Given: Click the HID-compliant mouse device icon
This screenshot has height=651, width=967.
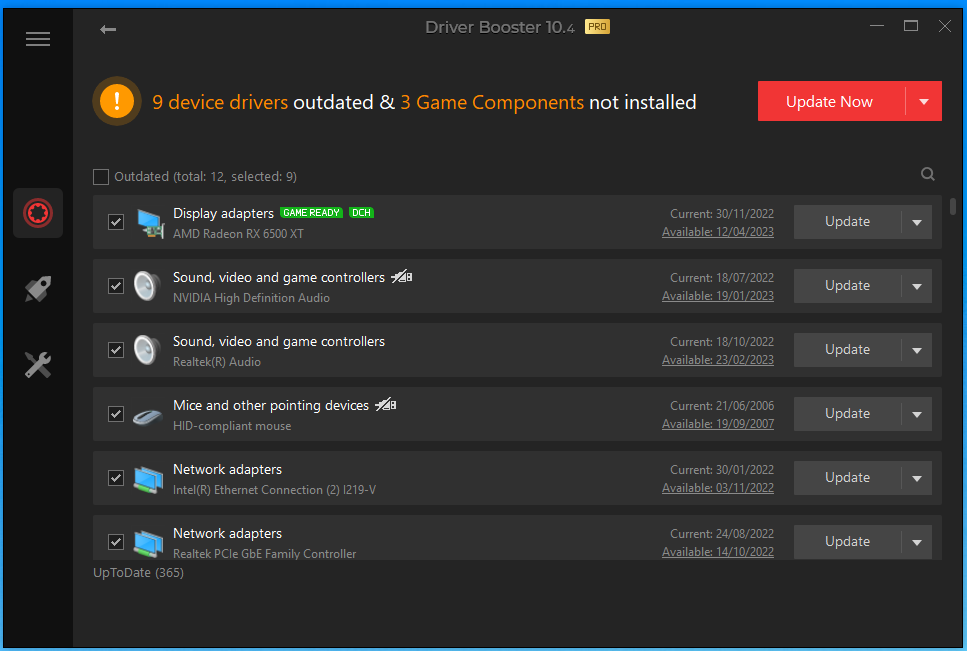Looking at the screenshot, I should [149, 414].
